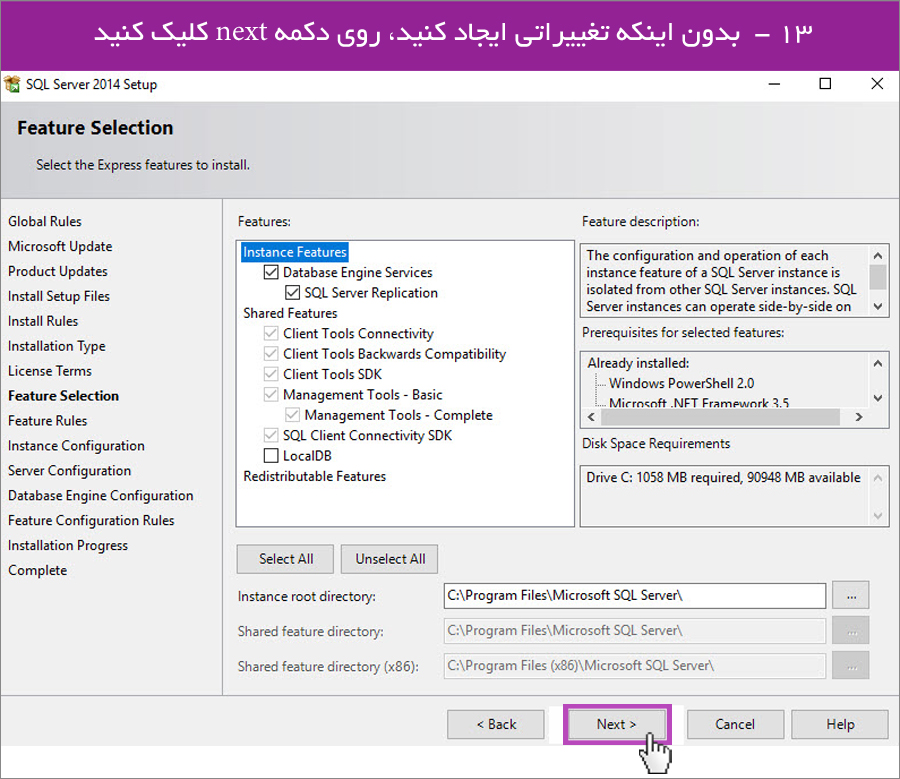Select Complete step in sidebar
This screenshot has height=779, width=900.
point(37,571)
